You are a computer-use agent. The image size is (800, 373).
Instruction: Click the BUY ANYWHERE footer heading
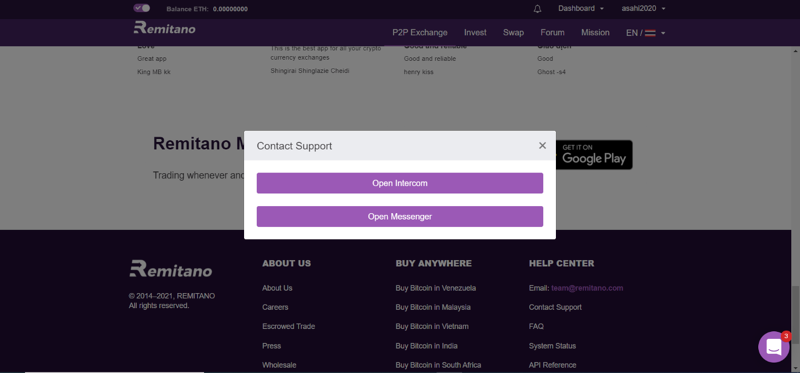pyautogui.click(x=433, y=264)
